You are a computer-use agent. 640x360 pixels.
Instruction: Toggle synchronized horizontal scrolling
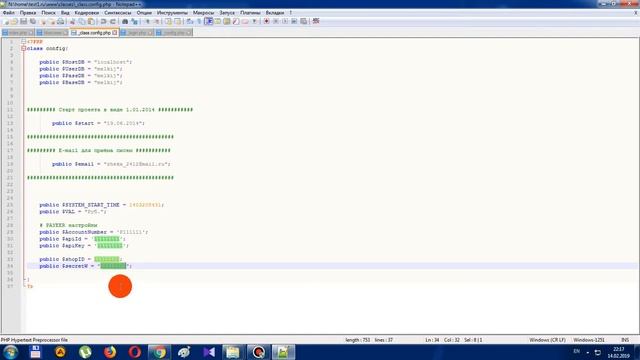coord(178,21)
